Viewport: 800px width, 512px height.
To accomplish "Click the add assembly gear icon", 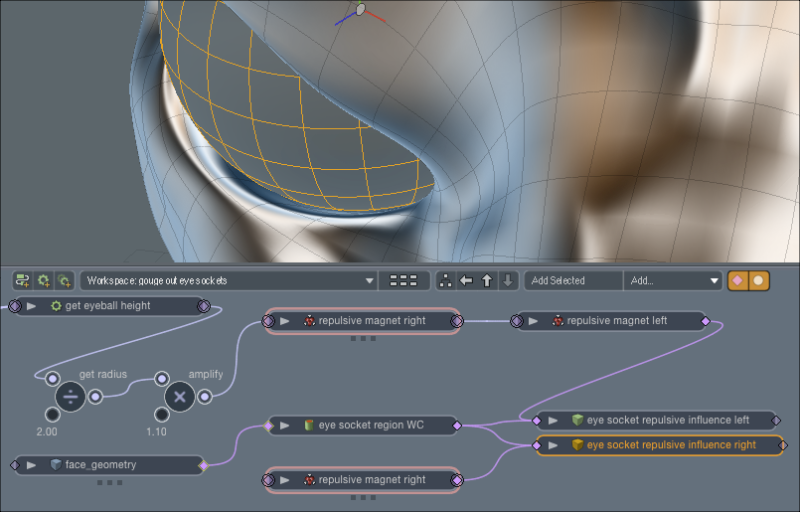I will pos(43,280).
